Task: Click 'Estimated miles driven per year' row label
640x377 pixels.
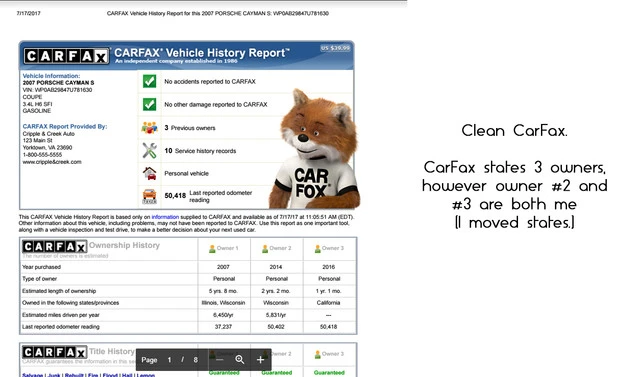Action: coord(61,315)
